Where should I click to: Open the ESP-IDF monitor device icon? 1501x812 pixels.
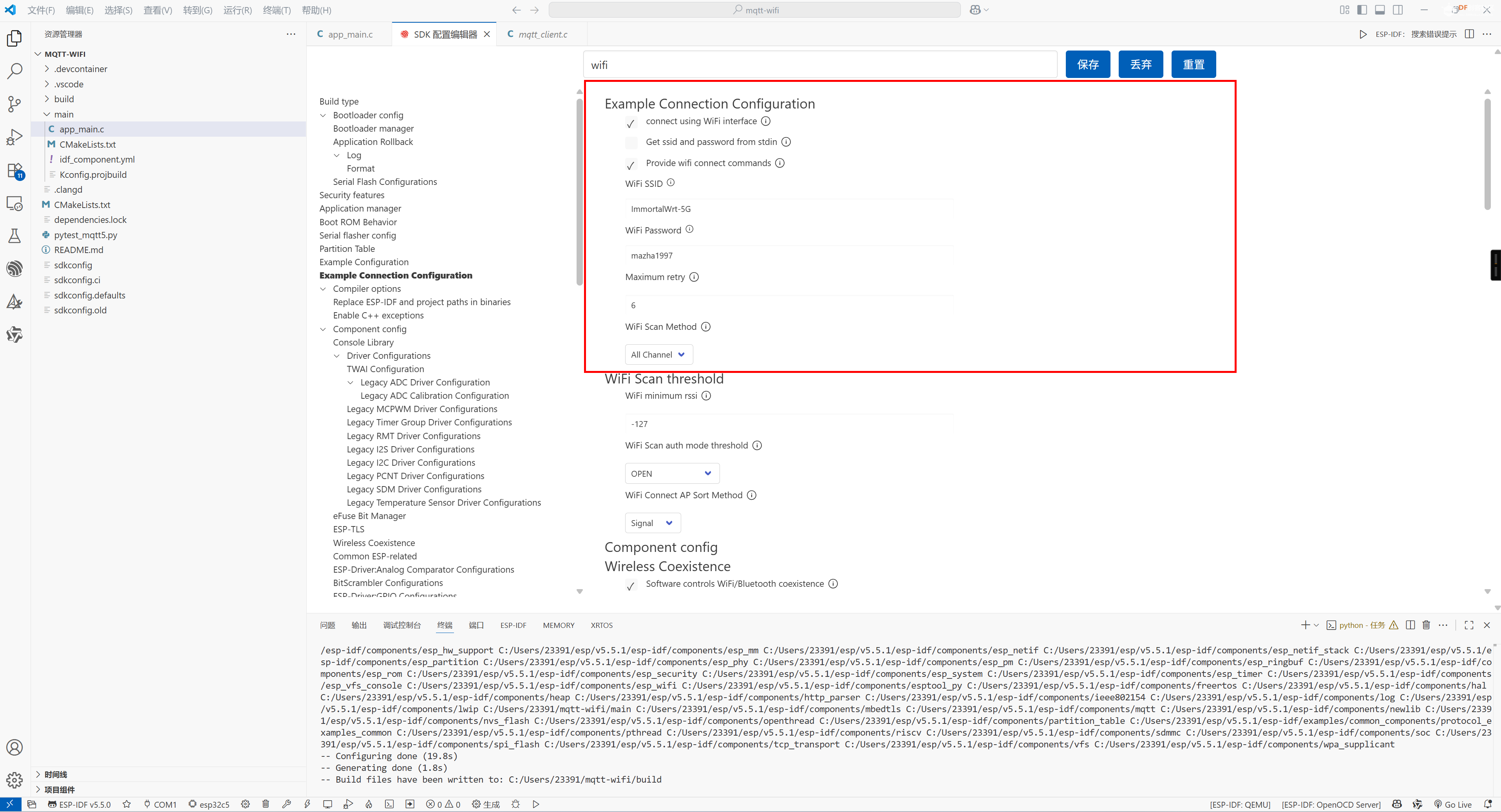coord(327,804)
